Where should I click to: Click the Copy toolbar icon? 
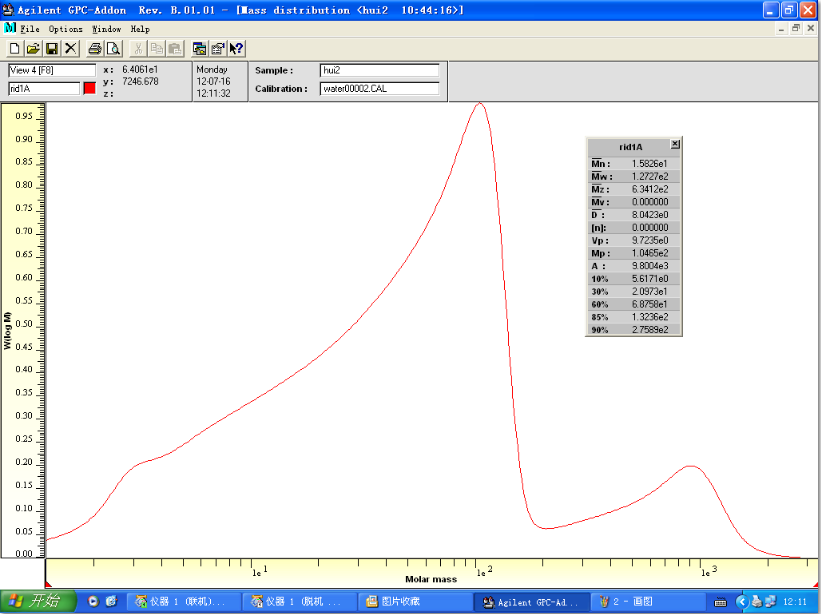click(157, 49)
